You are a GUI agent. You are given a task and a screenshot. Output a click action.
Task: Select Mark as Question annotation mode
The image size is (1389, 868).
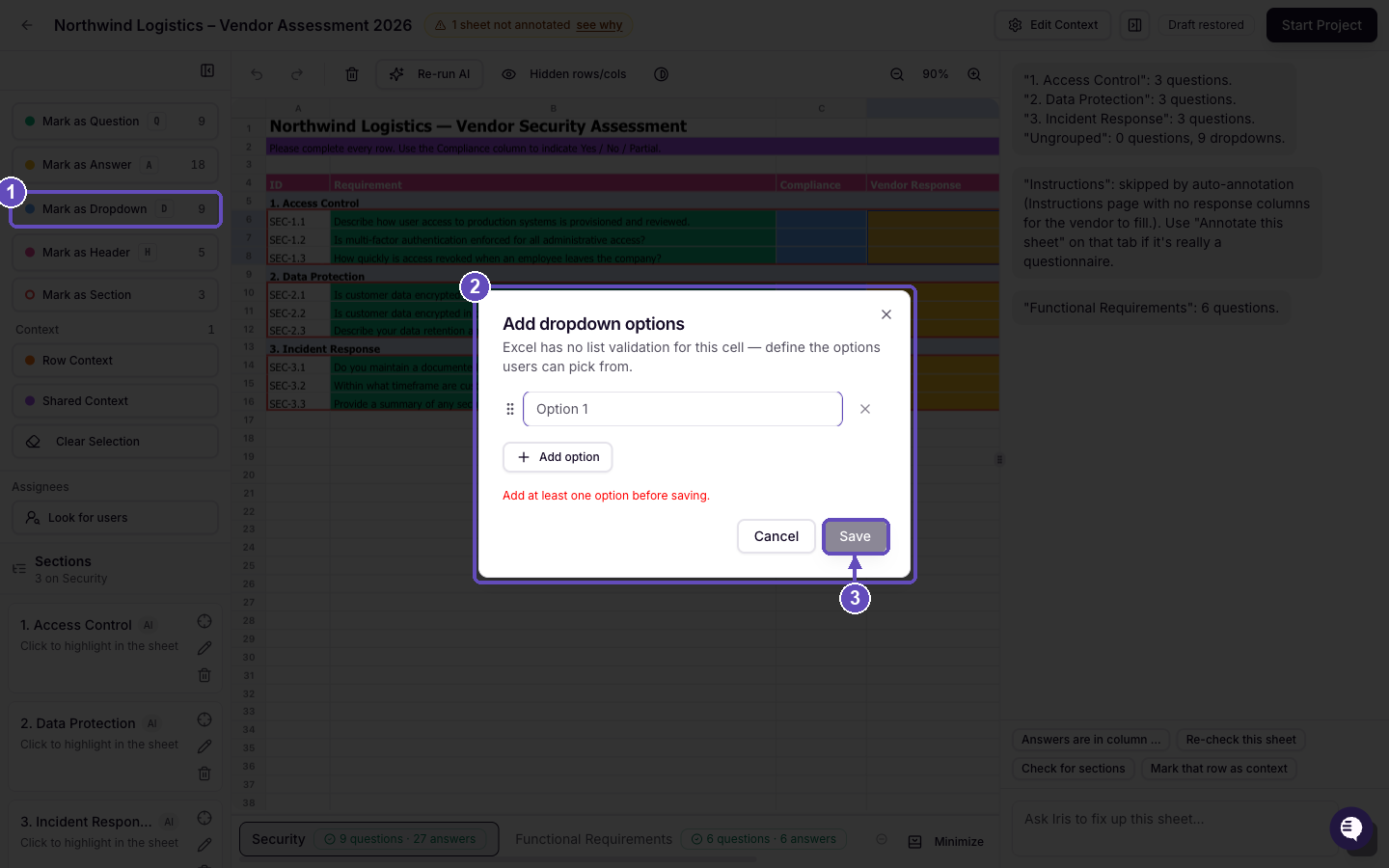point(116,122)
